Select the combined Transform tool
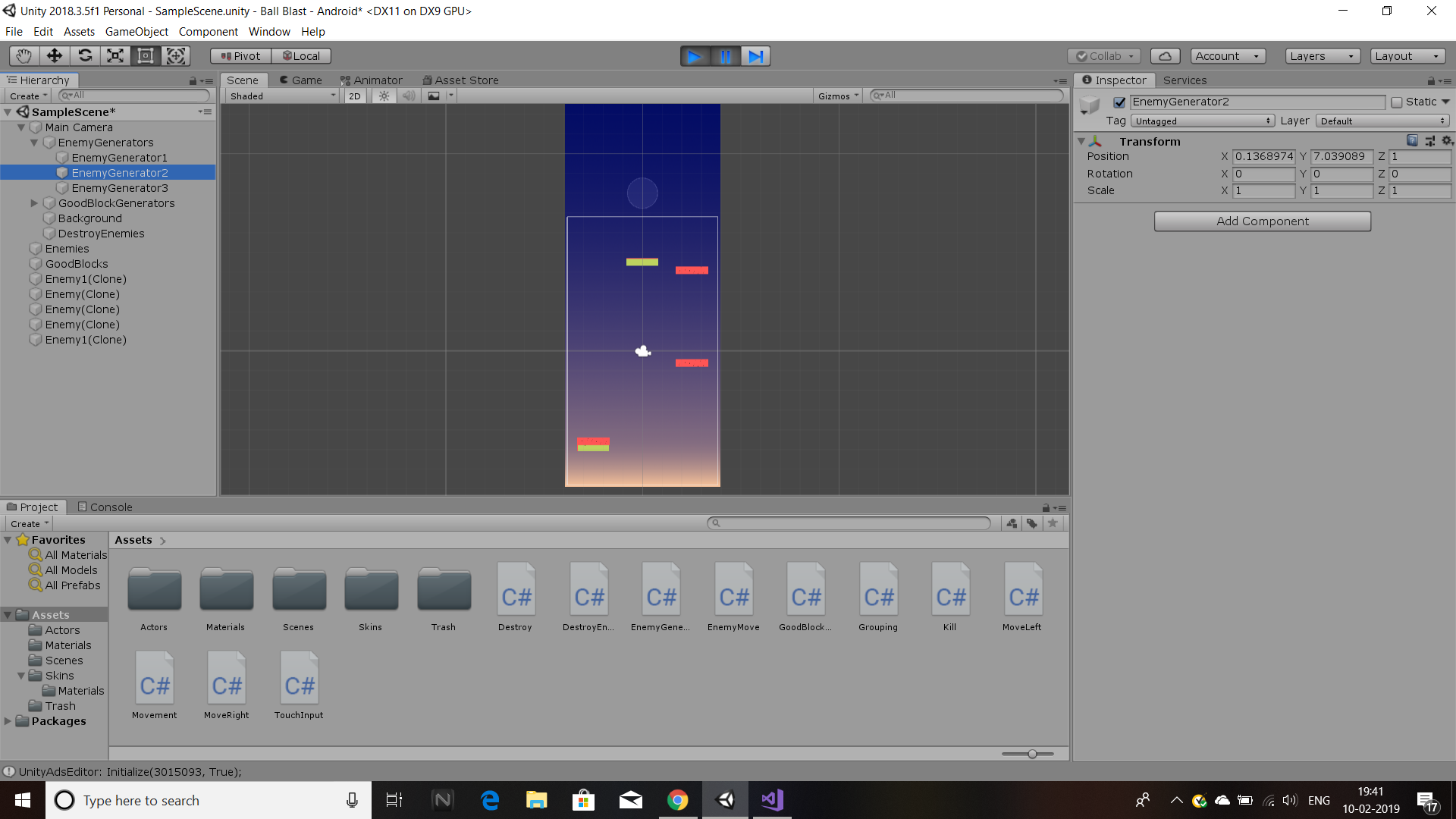Viewport: 1456px width, 819px height. pos(176,56)
